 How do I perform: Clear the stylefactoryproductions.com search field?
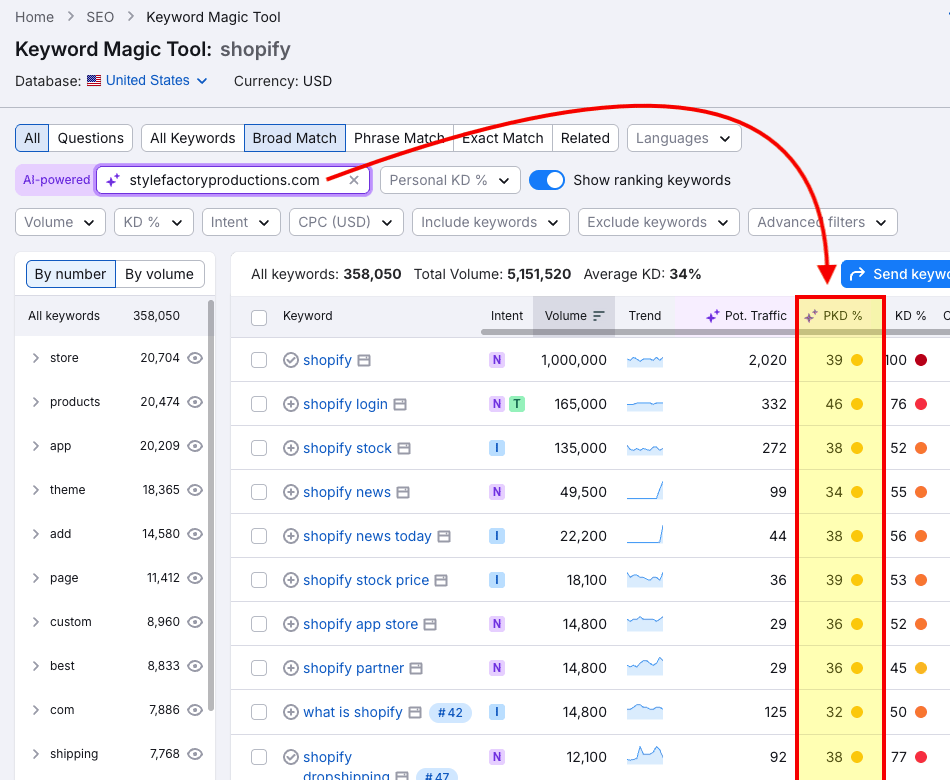click(x=355, y=180)
